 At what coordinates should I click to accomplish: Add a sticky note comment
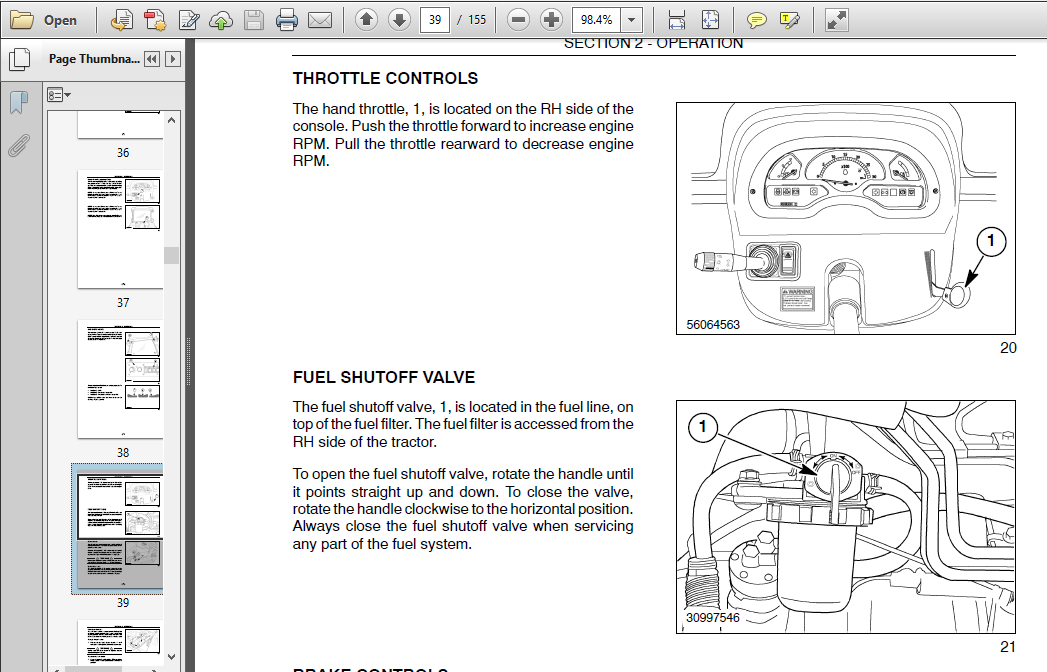[756, 20]
